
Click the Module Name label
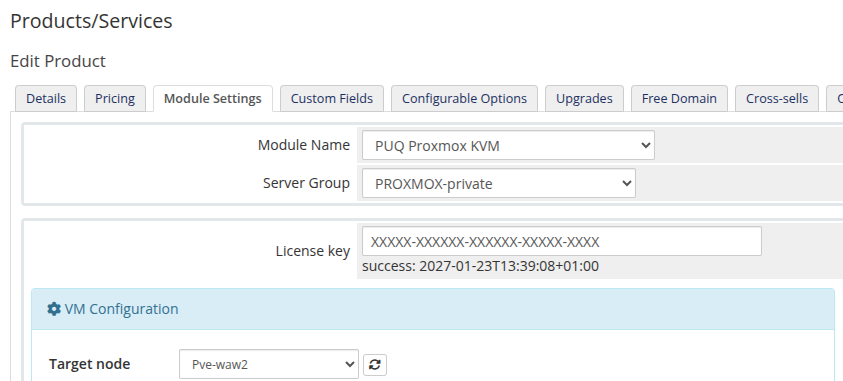click(x=304, y=145)
